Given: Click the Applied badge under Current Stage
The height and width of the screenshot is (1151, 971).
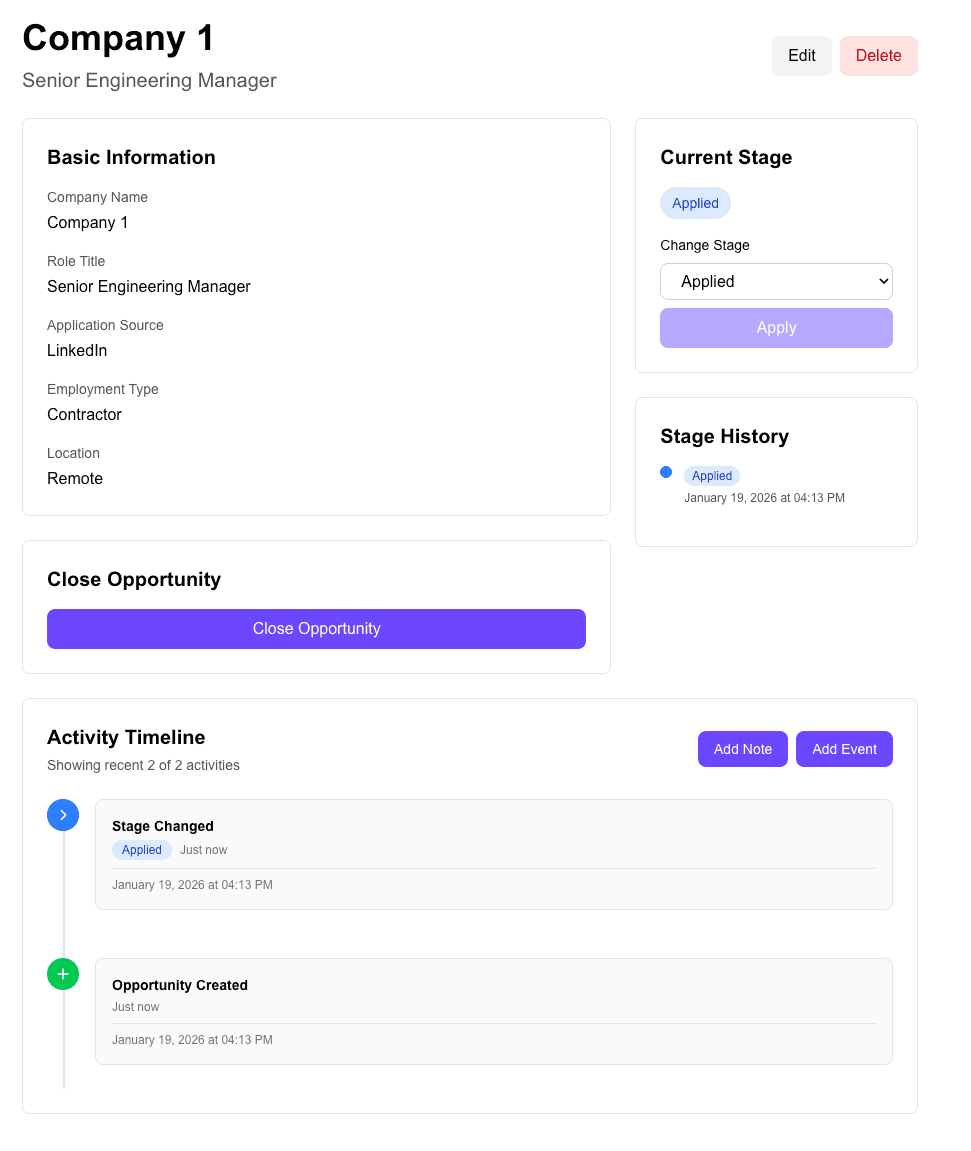Looking at the screenshot, I should click(x=695, y=203).
